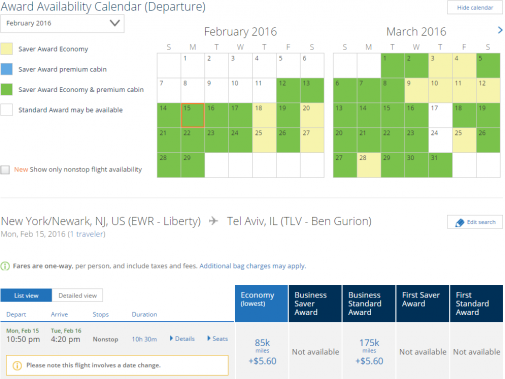Click Hide calendar button
This screenshot has height=379, width=505.
(475, 8)
